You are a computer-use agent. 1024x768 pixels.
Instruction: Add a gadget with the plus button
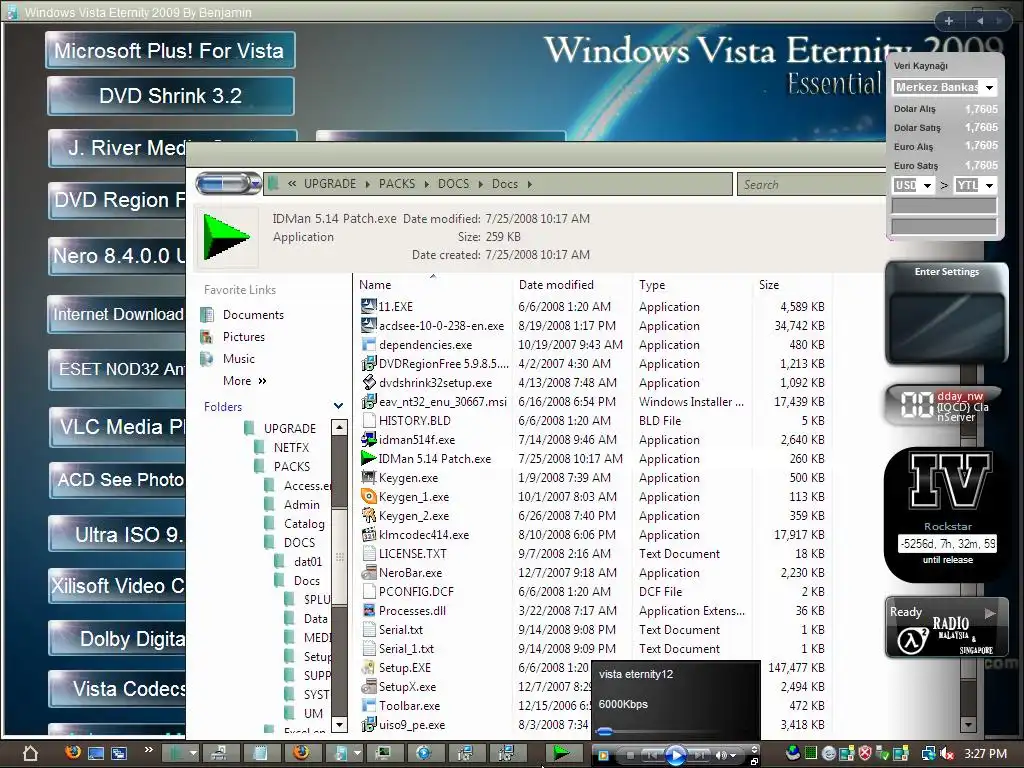[949, 21]
